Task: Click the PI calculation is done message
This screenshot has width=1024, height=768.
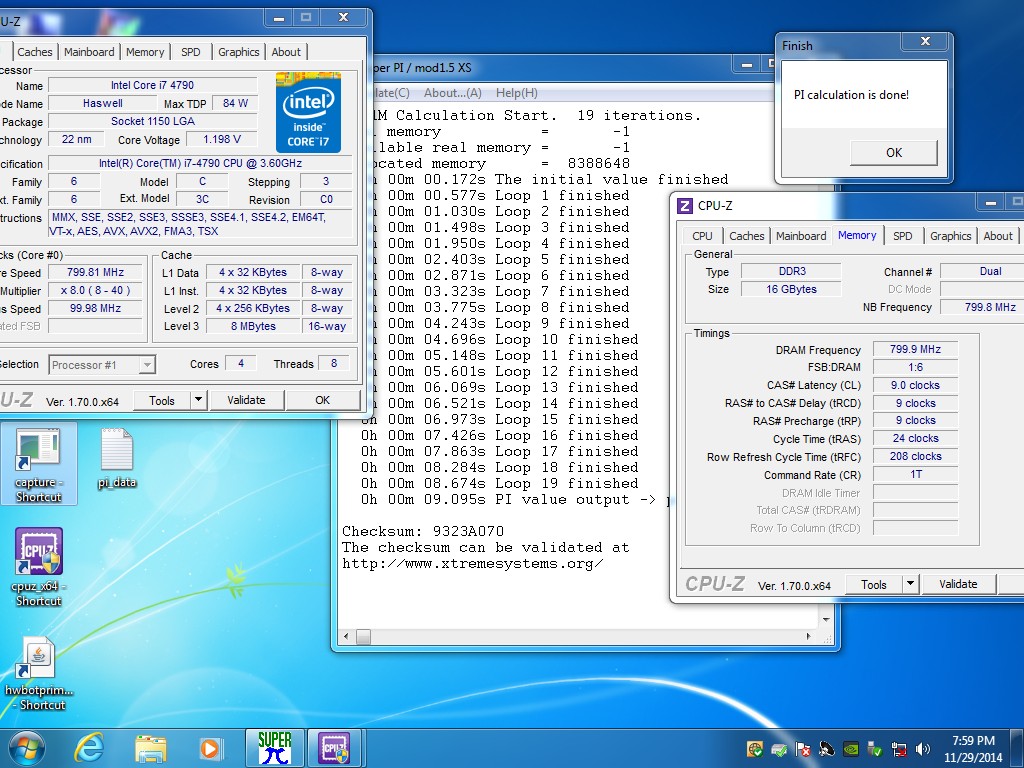Action: [851, 95]
